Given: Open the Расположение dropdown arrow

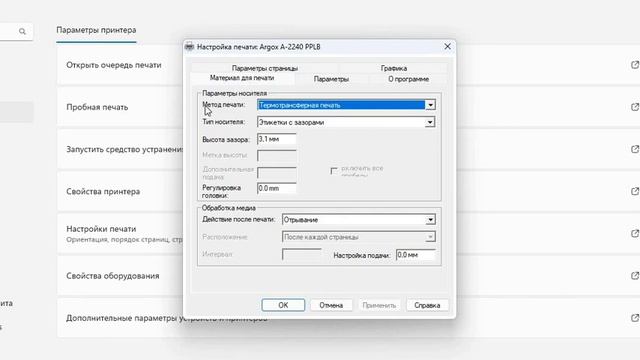Looking at the screenshot, I should [430, 237].
